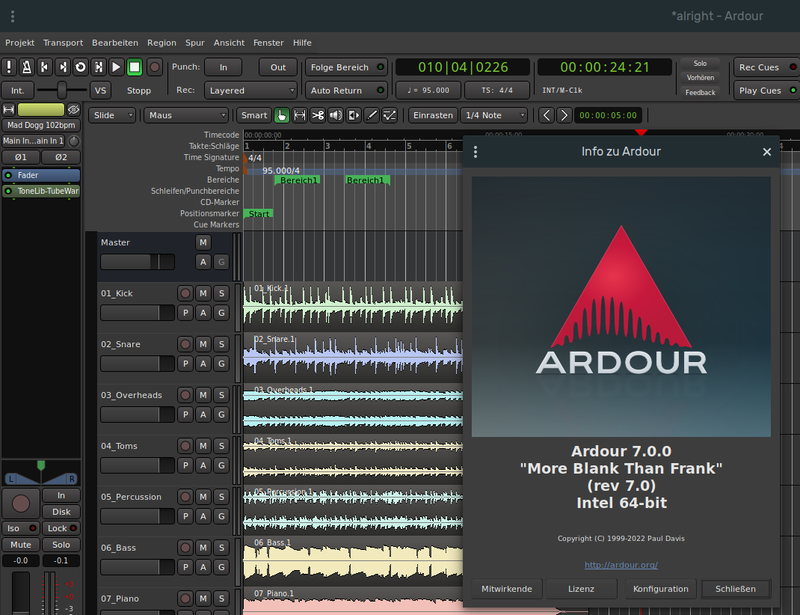
Task: Mute the Master track
Action: [203, 242]
